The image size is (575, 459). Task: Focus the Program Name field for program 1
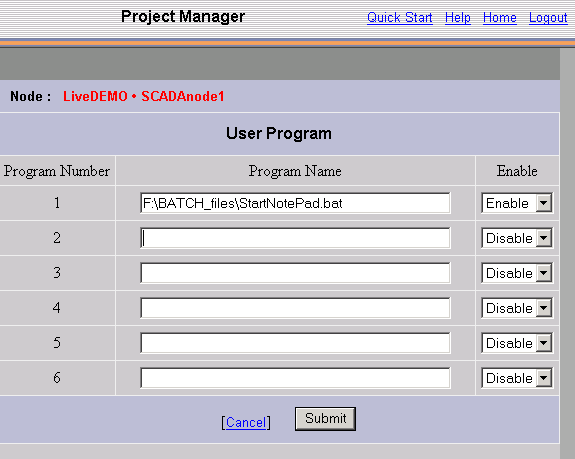tap(295, 203)
